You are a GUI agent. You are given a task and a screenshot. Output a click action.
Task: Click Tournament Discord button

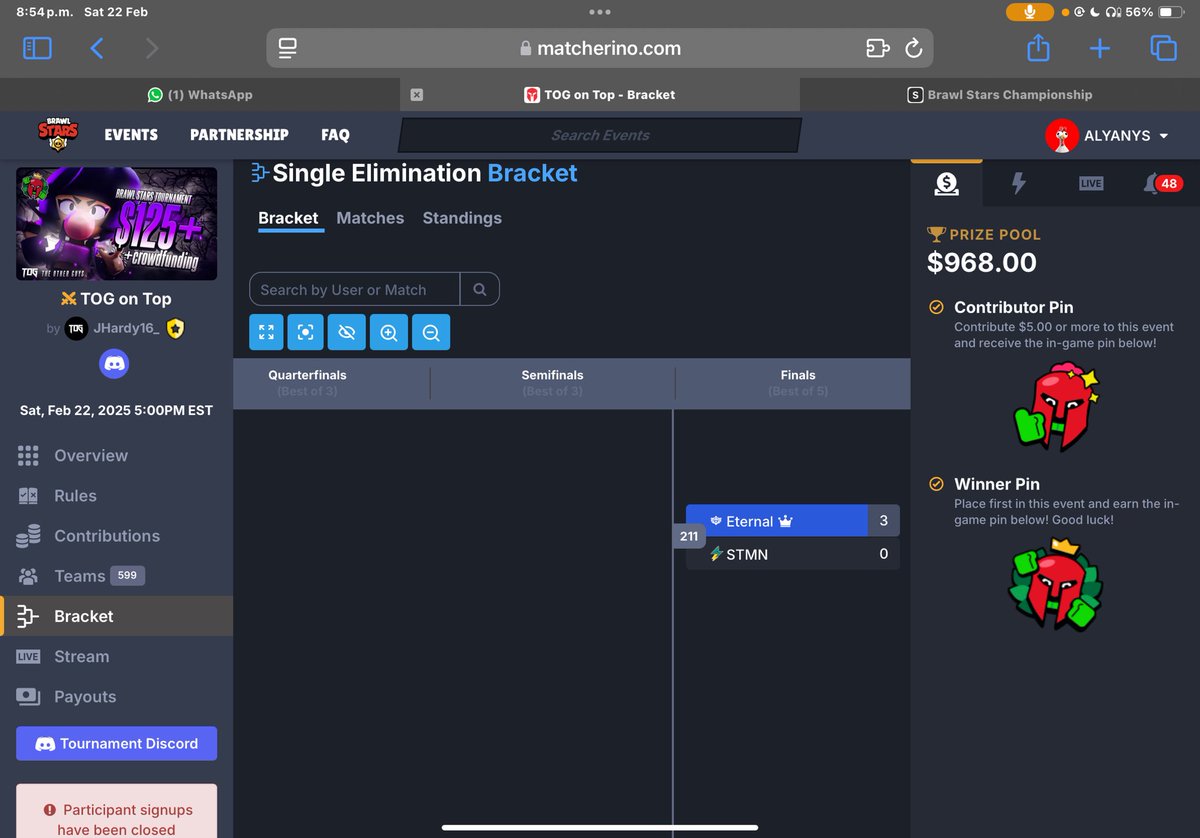[116, 743]
